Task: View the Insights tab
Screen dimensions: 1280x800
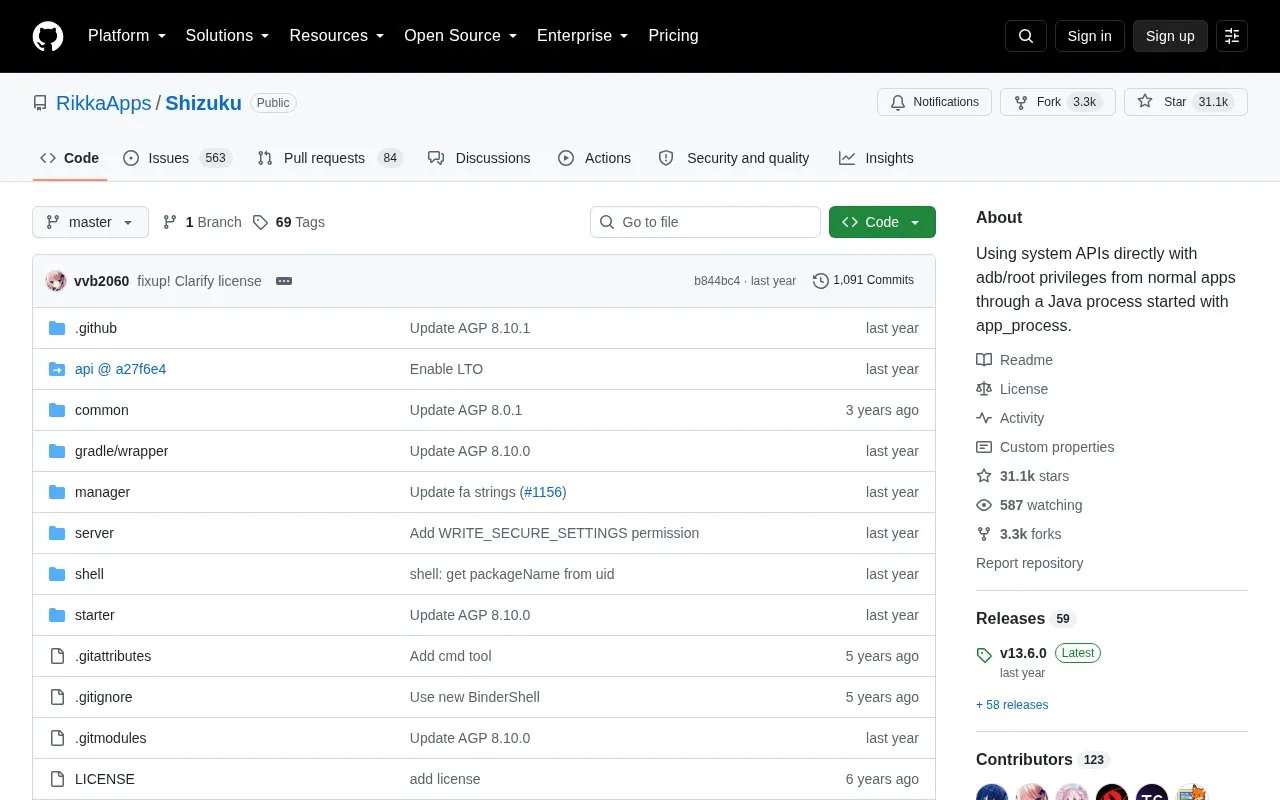Action: [x=876, y=158]
